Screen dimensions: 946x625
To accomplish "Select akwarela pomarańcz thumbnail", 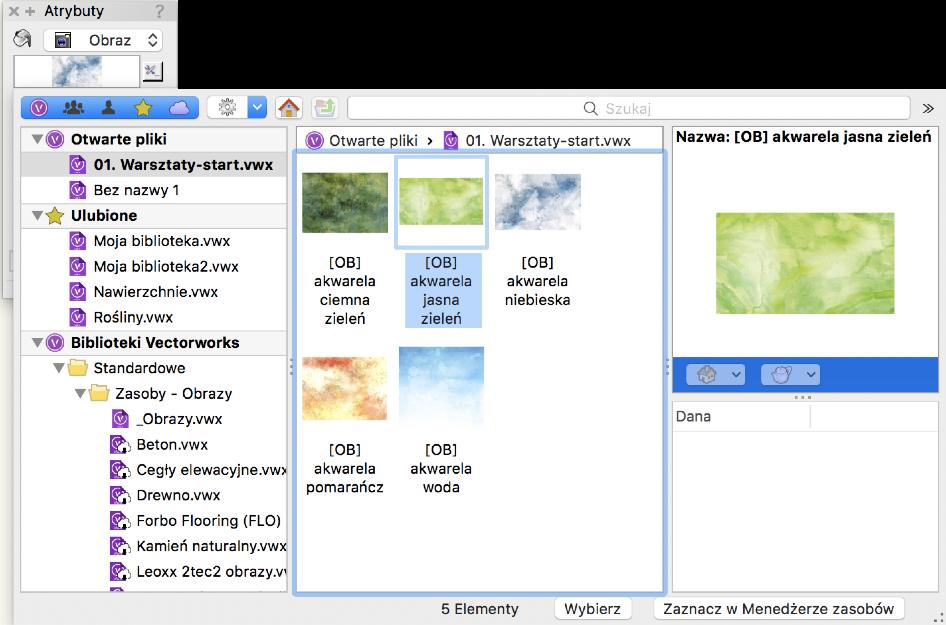I will 344,389.
